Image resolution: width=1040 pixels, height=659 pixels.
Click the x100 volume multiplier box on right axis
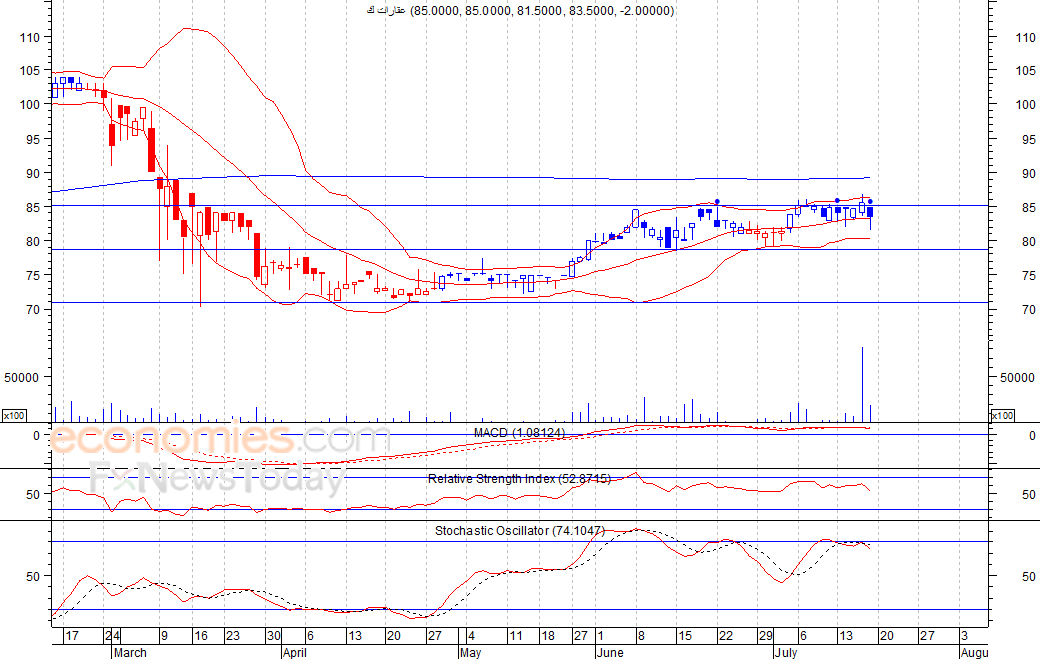[x=1002, y=416]
